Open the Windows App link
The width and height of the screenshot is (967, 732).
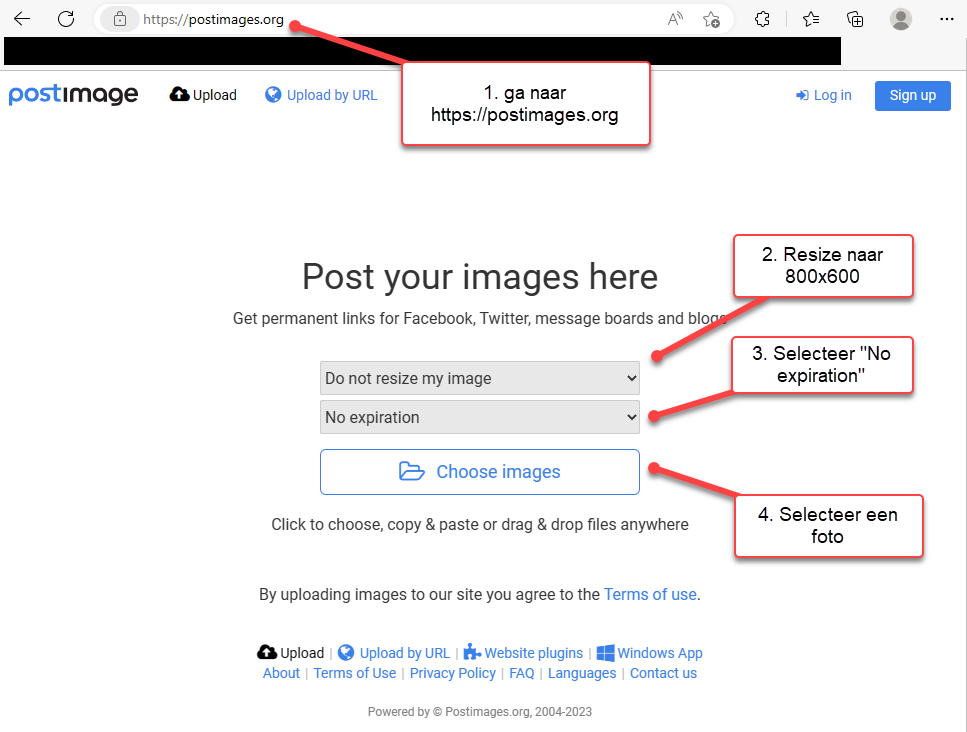[660, 653]
